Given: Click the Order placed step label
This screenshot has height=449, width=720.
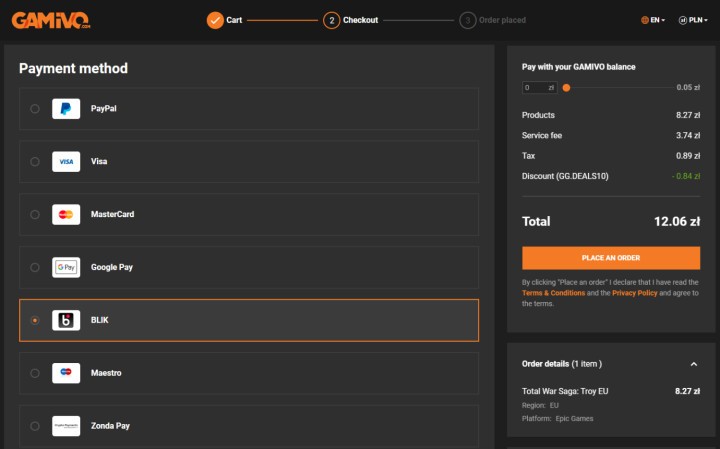Looking at the screenshot, I should tap(502, 20).
